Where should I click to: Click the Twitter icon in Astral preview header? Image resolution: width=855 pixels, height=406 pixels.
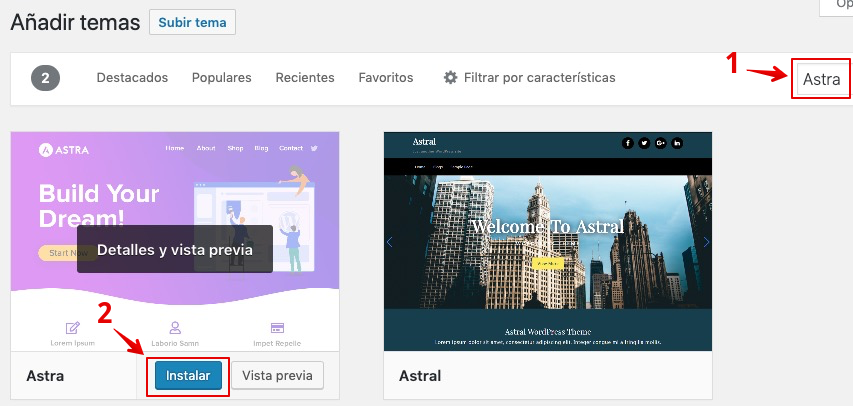point(644,143)
